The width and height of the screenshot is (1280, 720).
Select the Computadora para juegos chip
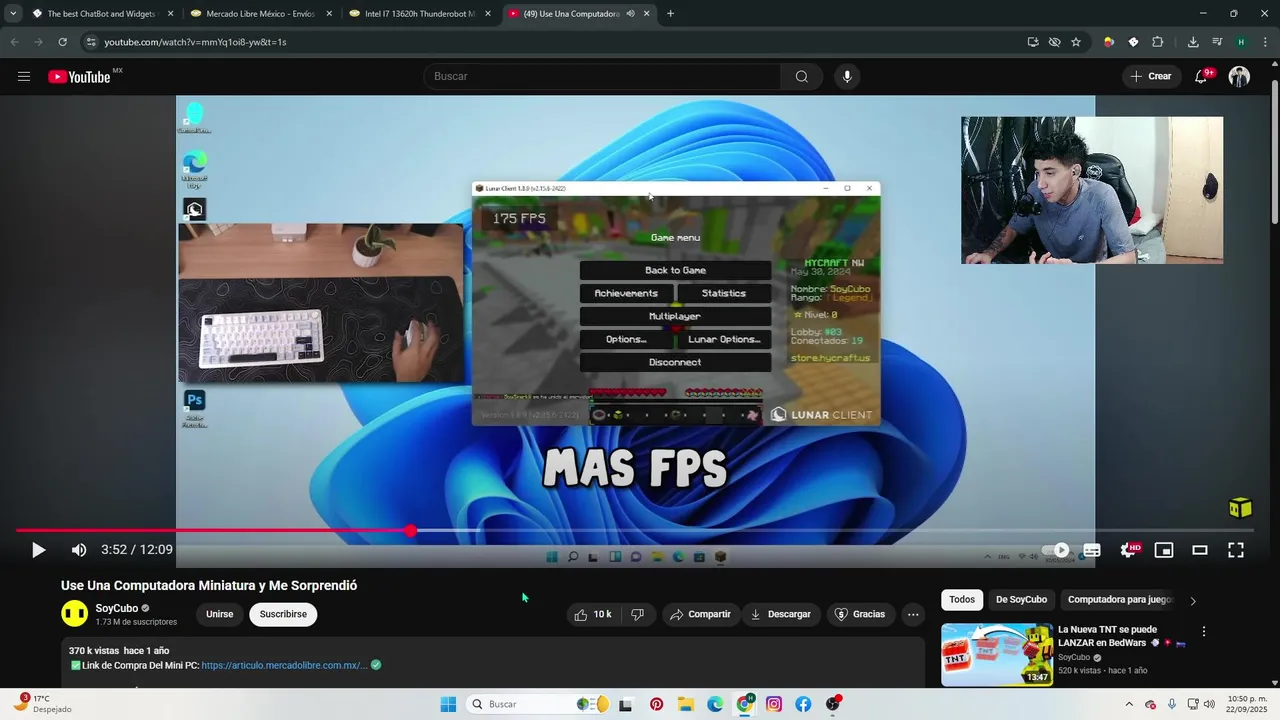pyautogui.click(x=1120, y=600)
